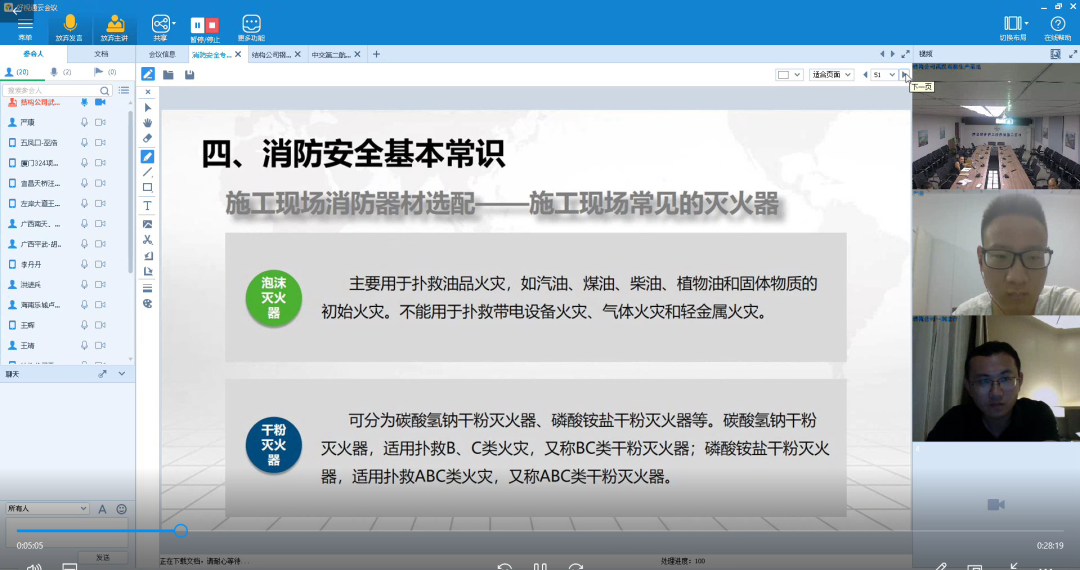
Task: Show all 20 participants filter
Action: point(17,72)
